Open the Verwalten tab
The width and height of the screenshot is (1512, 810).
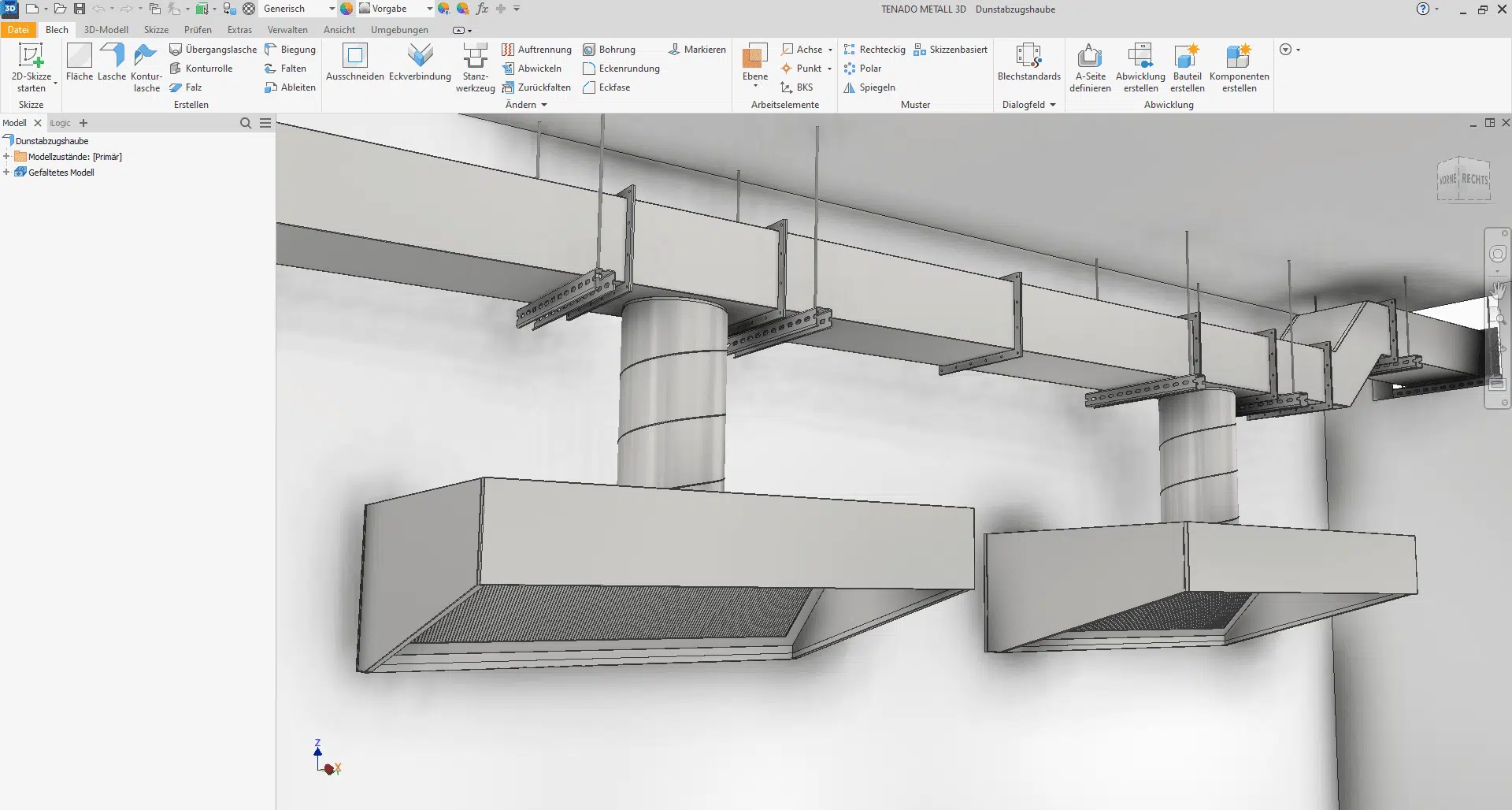(x=287, y=30)
